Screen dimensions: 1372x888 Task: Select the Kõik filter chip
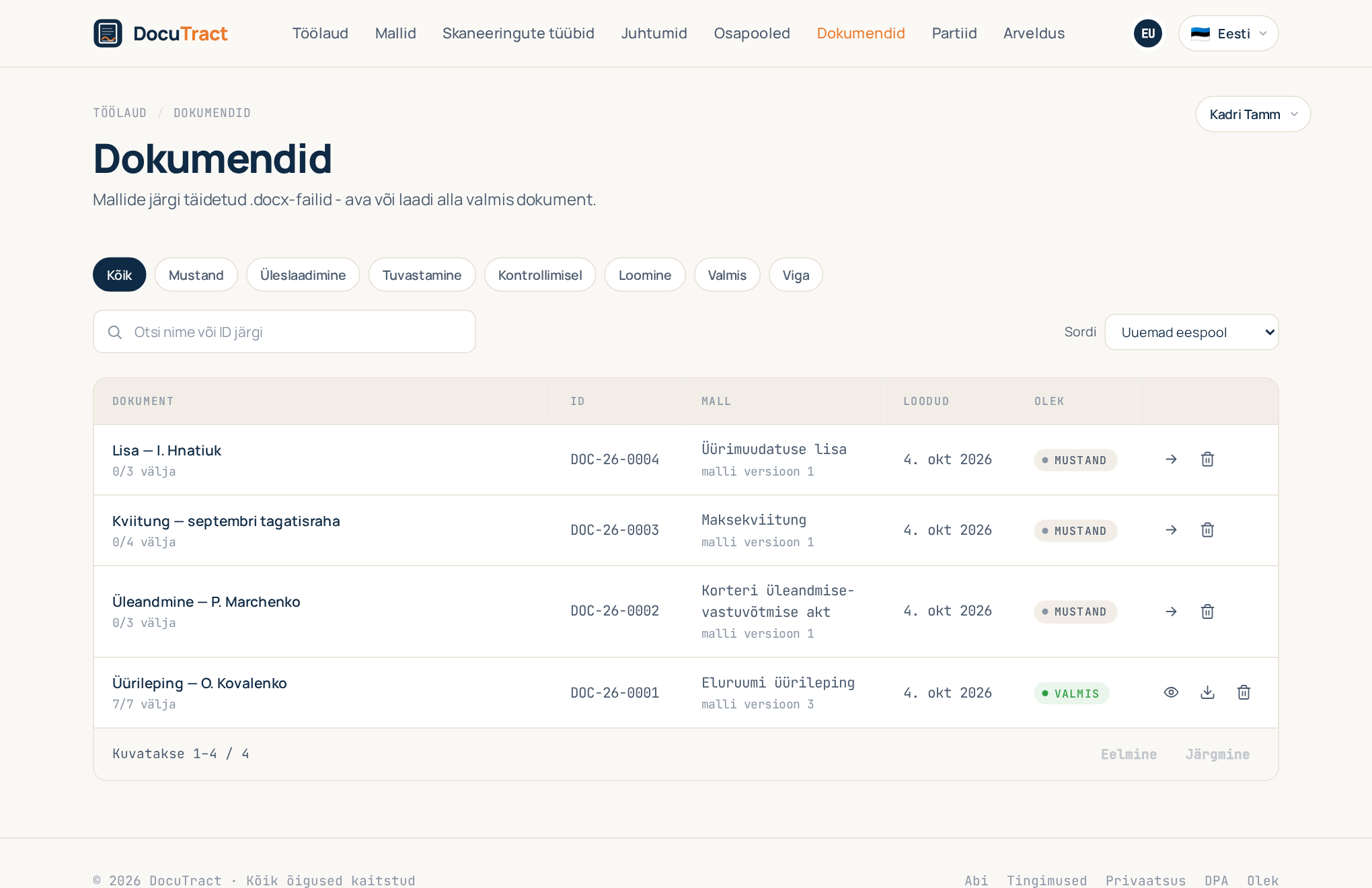[119, 274]
